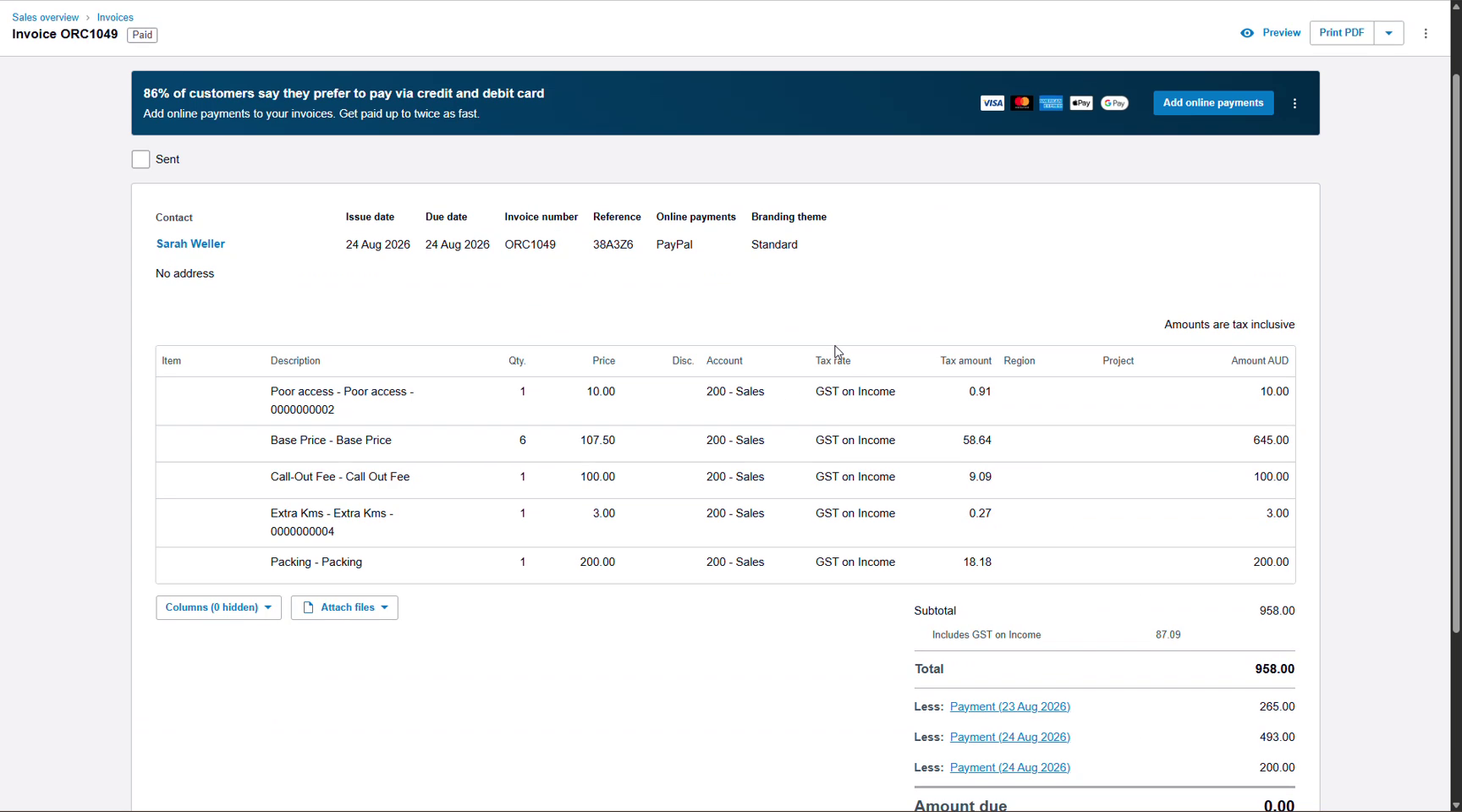Click the Apple Pay logo
Viewport: 1462px width, 812px height.
[1081, 103]
